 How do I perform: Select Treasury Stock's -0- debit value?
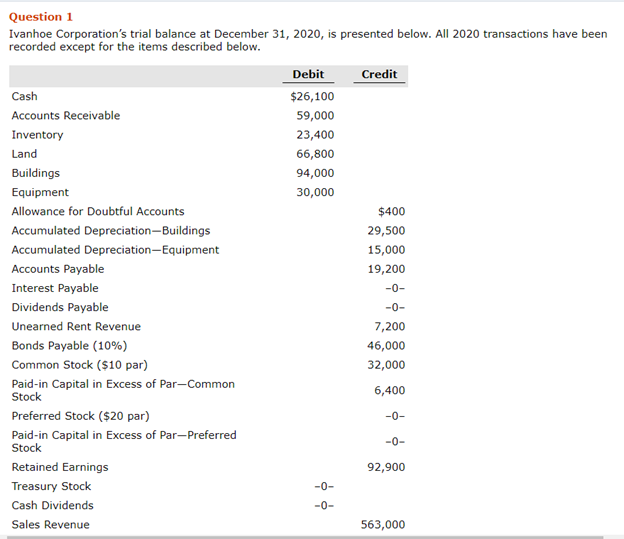324,486
